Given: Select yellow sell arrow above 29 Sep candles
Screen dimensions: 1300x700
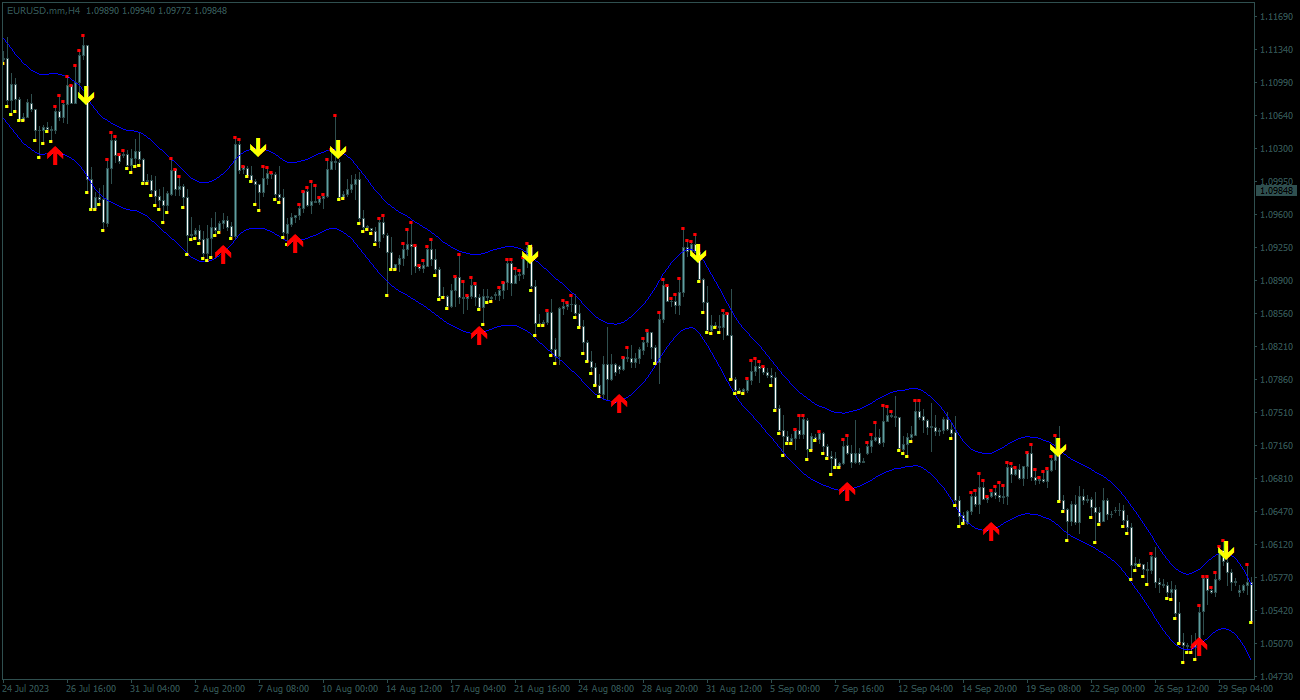Looking at the screenshot, I should pyautogui.click(x=1226, y=550).
